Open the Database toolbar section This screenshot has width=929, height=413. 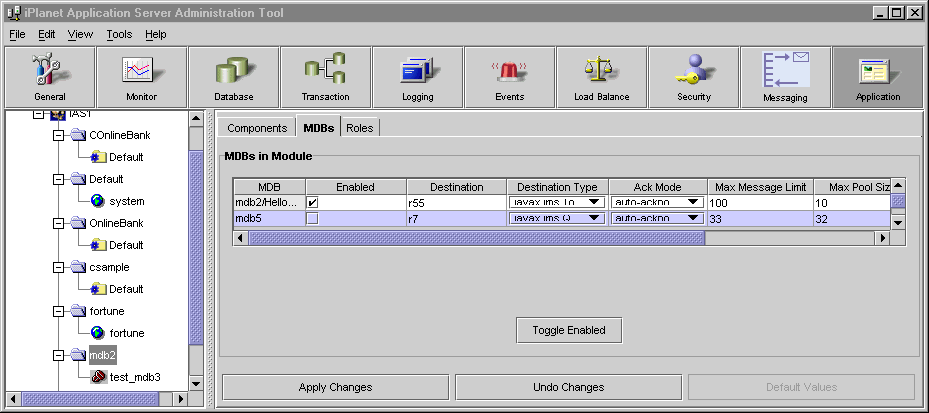coord(233,77)
